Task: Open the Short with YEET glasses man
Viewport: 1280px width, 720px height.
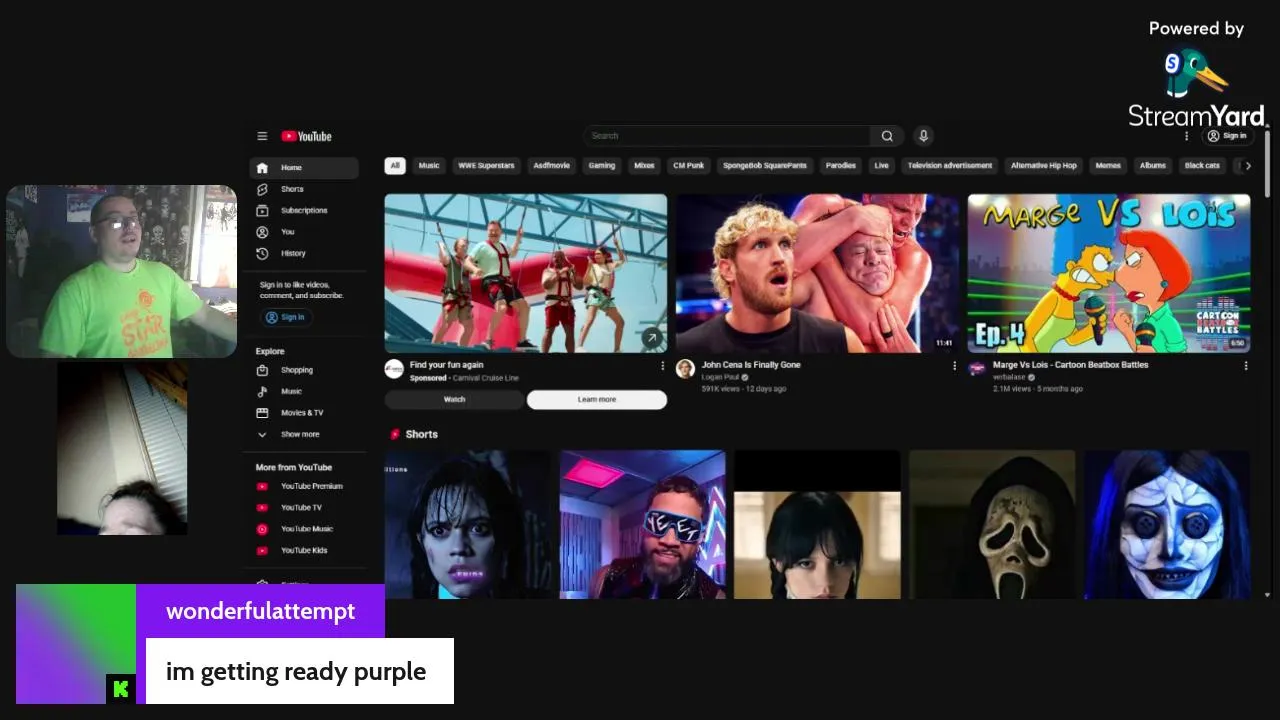Action: coord(643,525)
